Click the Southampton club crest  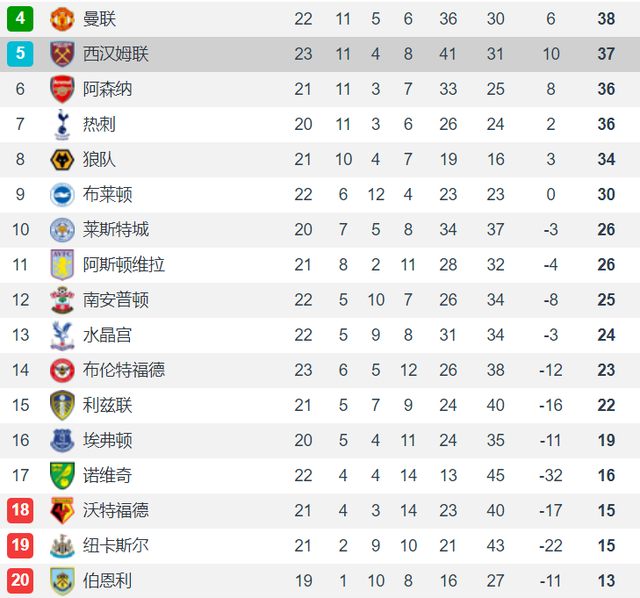coord(62,300)
